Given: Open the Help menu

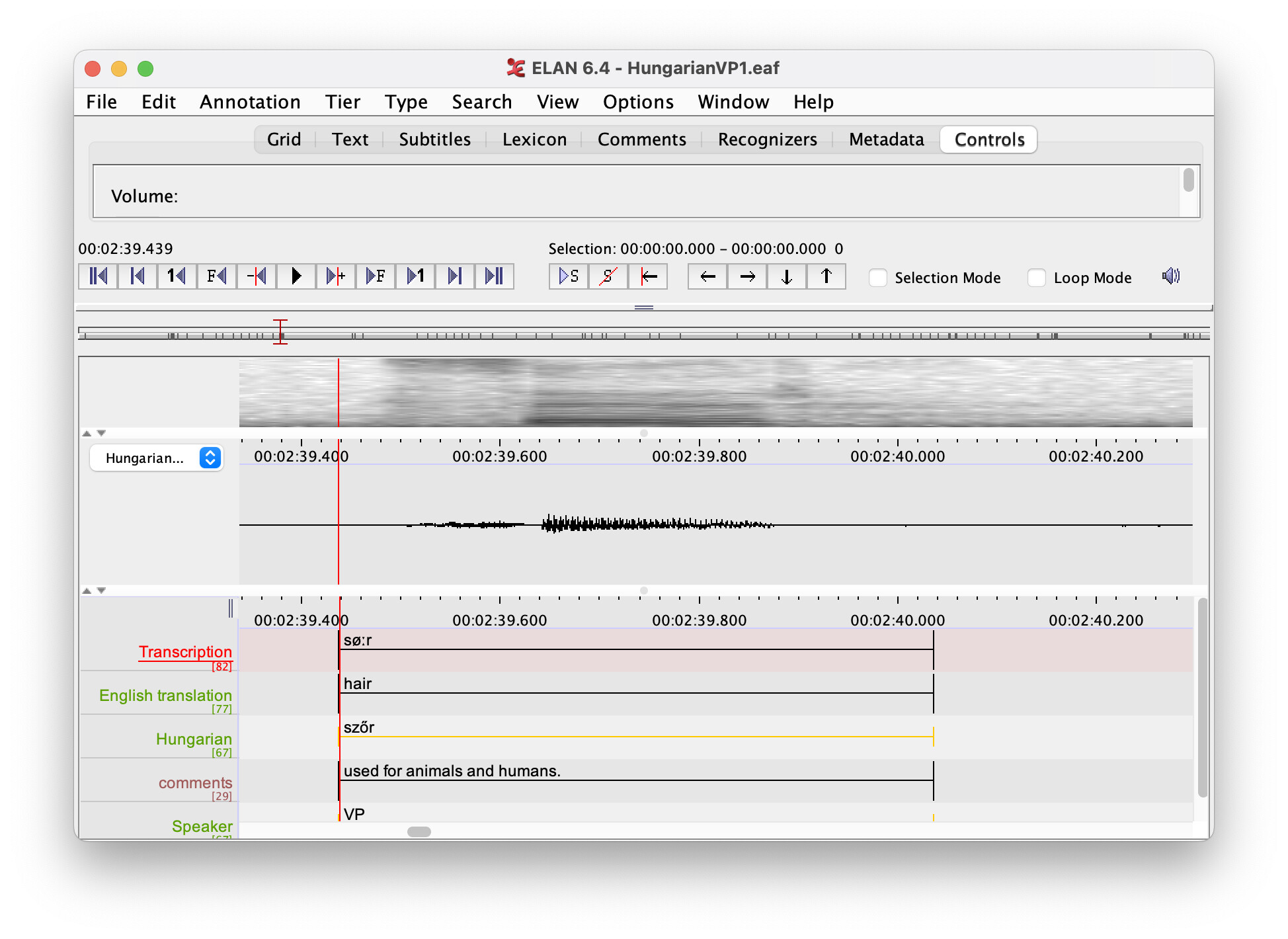Looking at the screenshot, I should coord(813,102).
